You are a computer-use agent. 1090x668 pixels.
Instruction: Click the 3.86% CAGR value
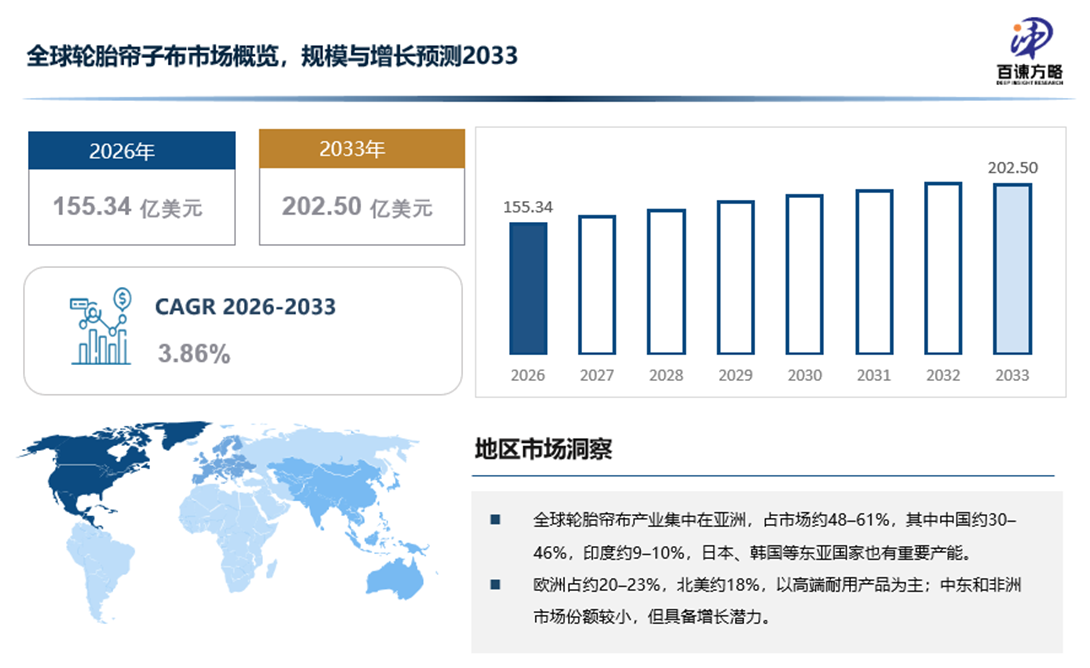194,353
